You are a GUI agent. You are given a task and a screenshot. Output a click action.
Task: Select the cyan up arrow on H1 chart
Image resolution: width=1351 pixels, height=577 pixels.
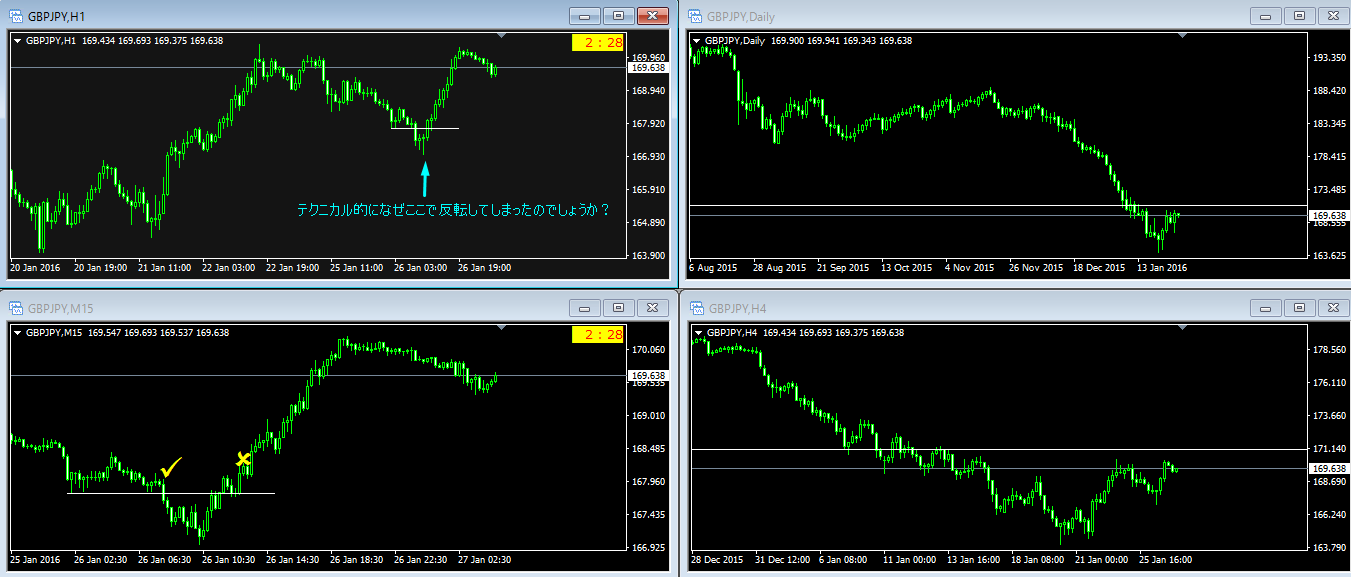point(425,179)
